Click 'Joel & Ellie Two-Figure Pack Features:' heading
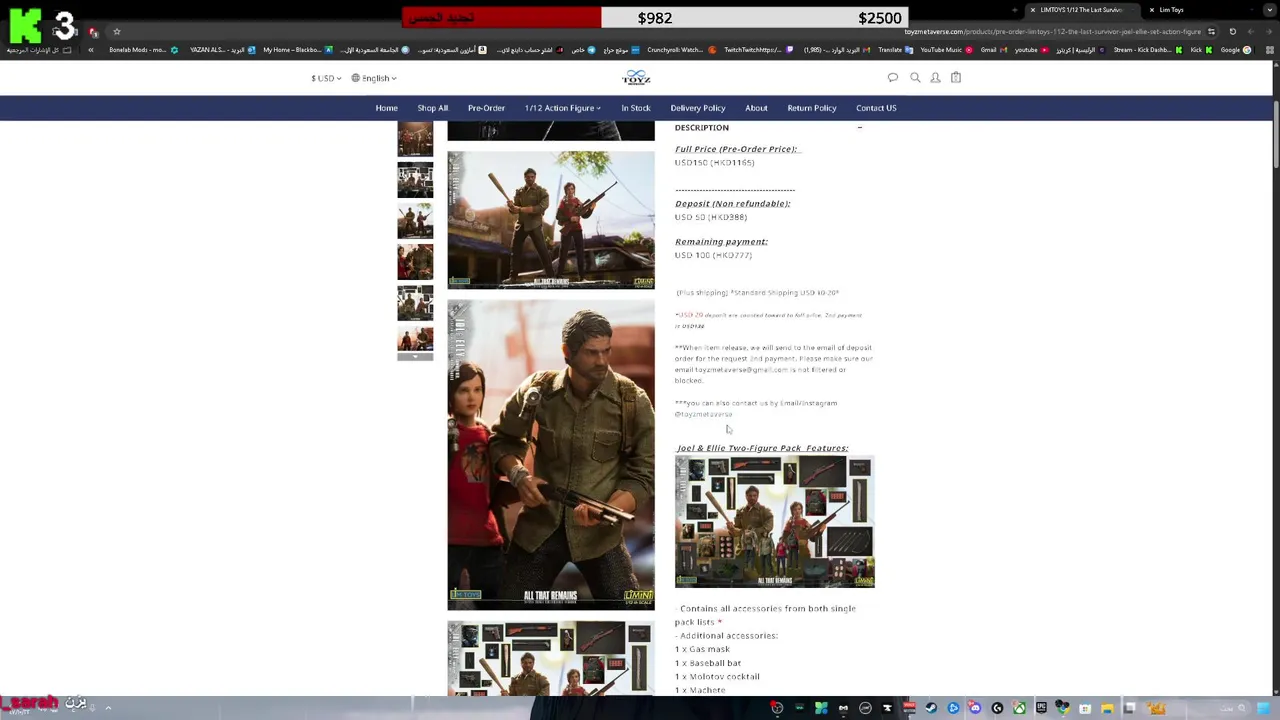This screenshot has height=720, width=1280. tap(762, 448)
